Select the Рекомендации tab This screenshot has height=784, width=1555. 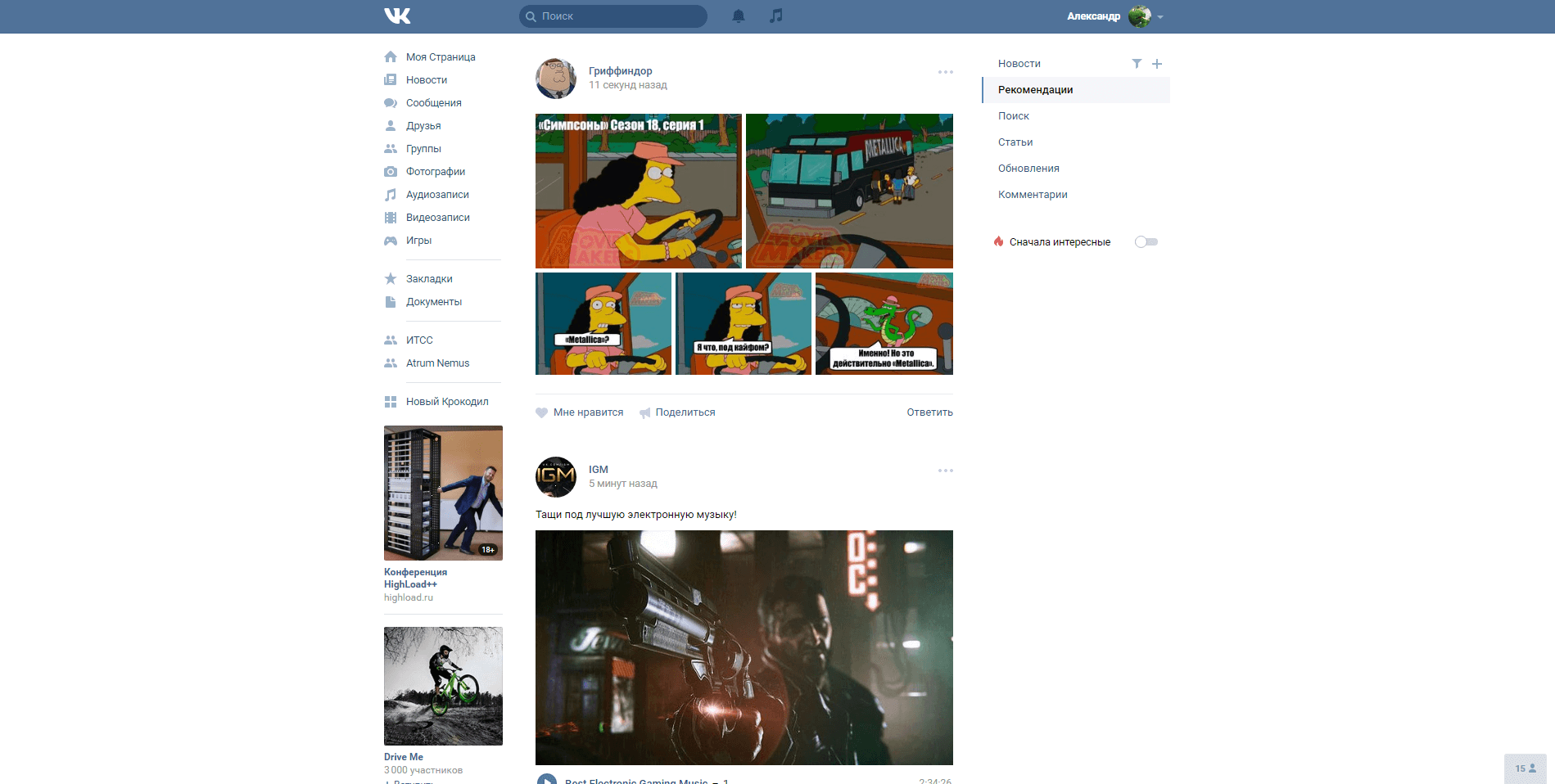click(x=1076, y=90)
